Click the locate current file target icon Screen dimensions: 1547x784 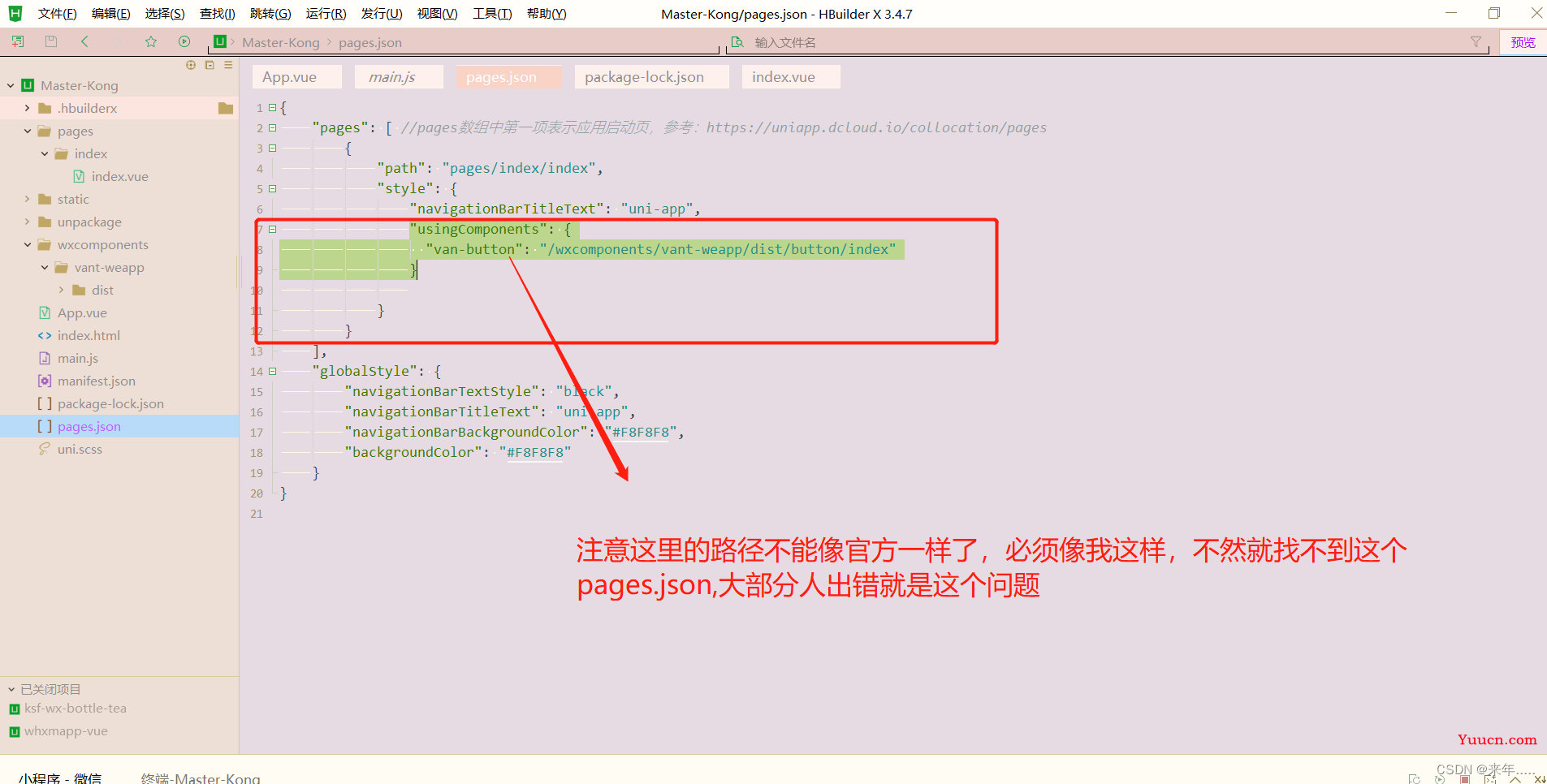(x=191, y=65)
